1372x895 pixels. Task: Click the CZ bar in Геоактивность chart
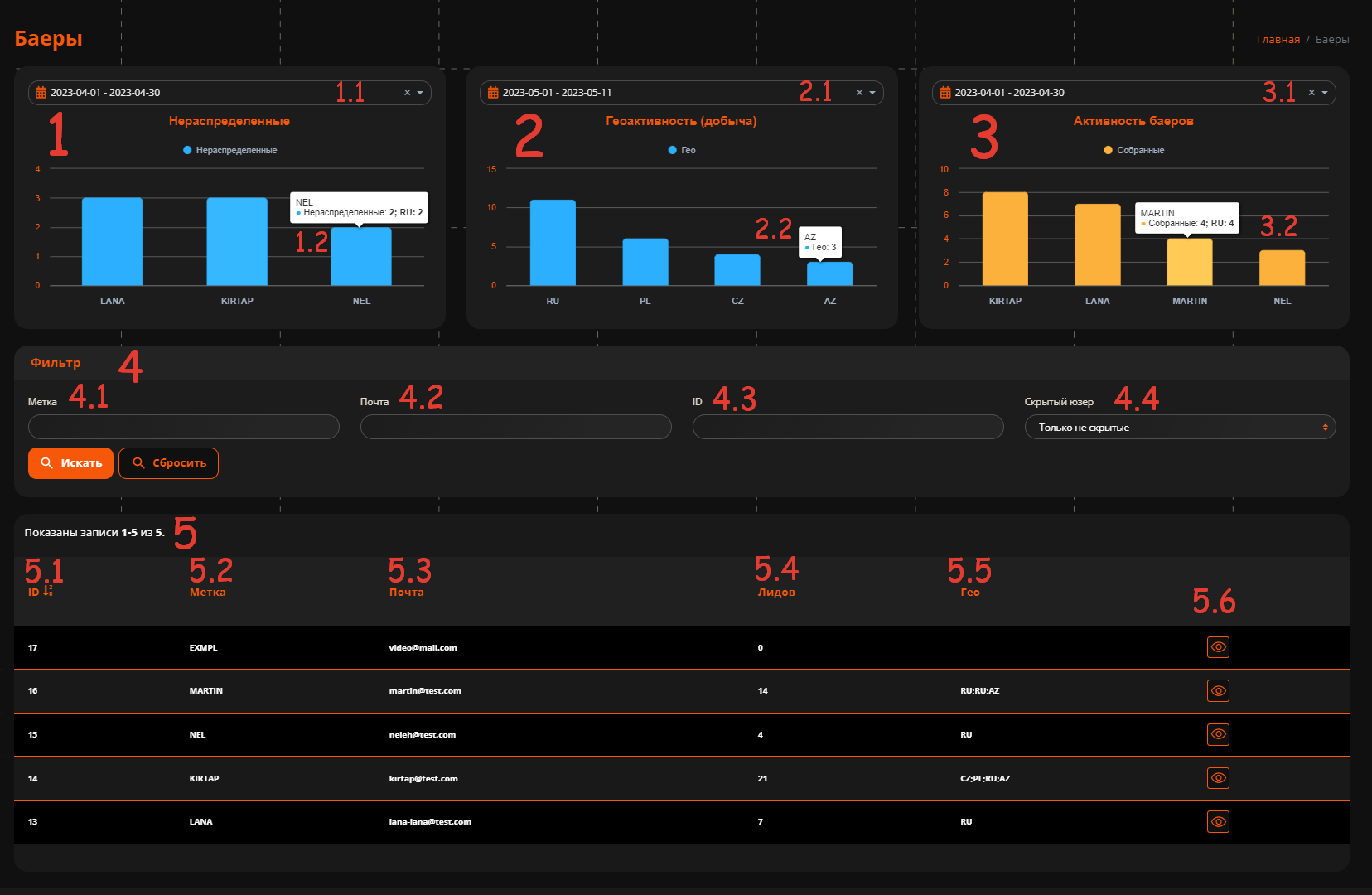pos(737,270)
